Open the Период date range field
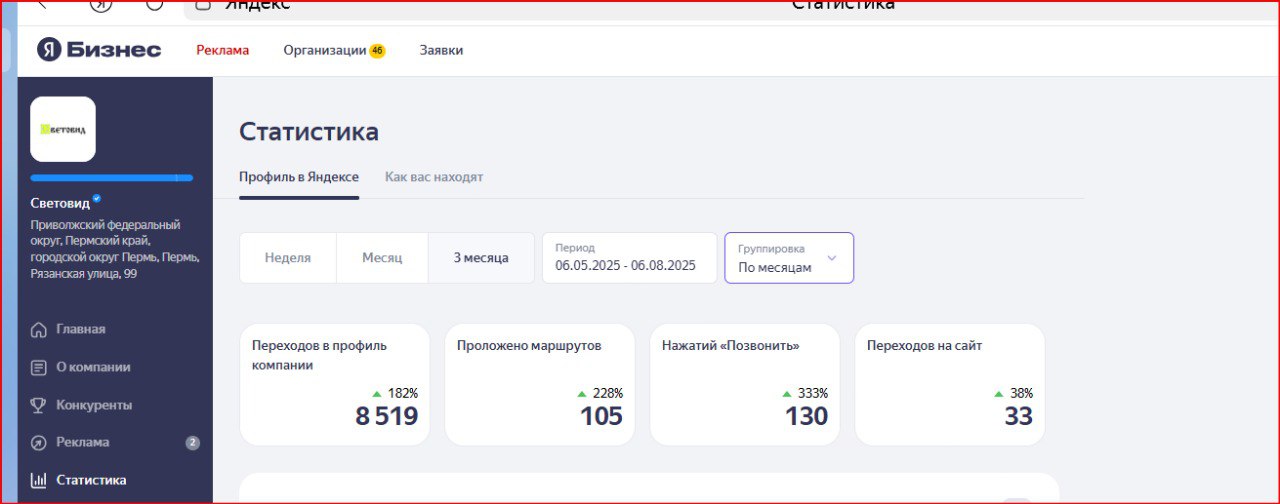 pyautogui.click(x=630, y=258)
